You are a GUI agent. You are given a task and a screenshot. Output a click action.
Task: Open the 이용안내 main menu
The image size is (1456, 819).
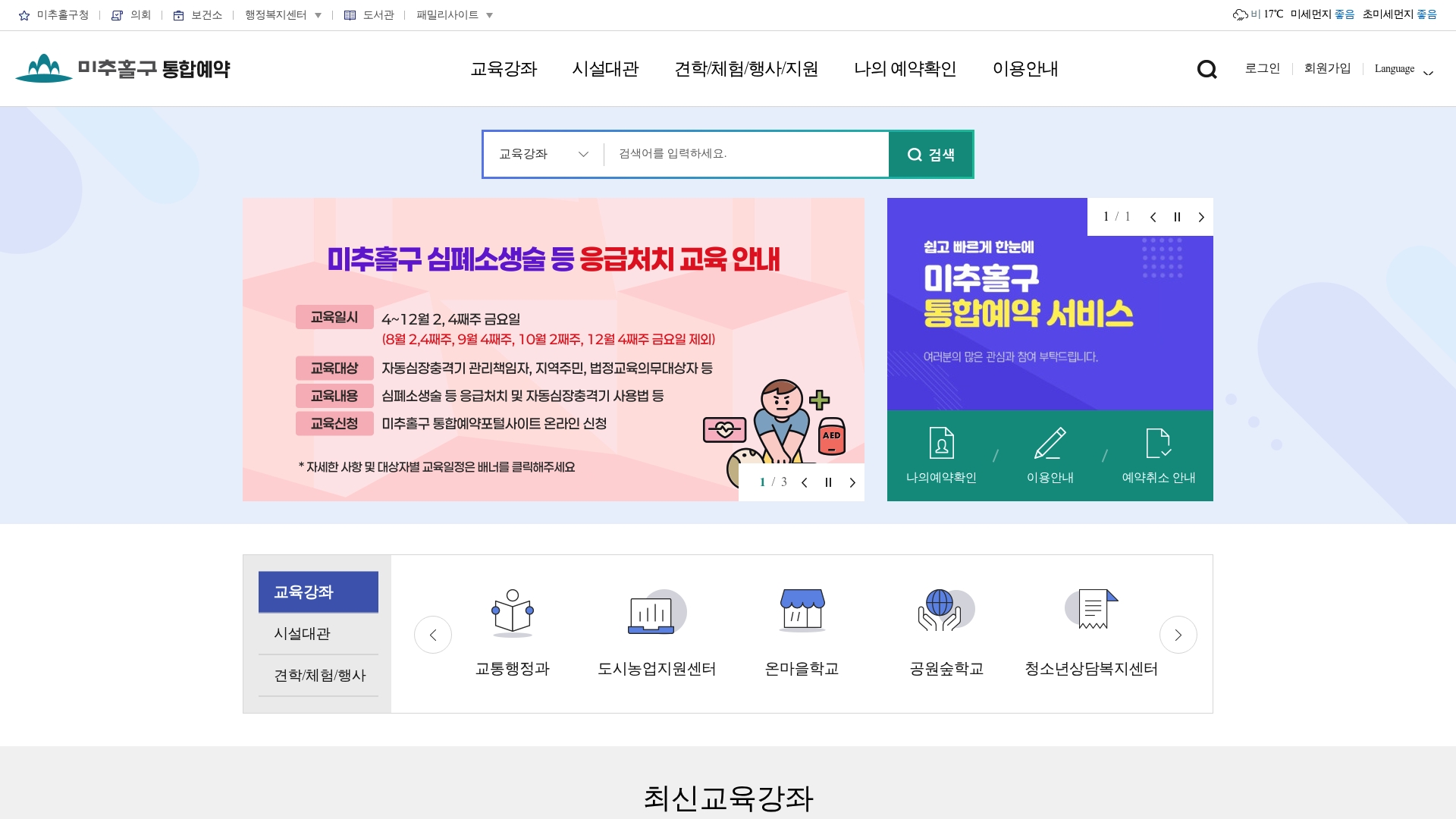(1025, 69)
